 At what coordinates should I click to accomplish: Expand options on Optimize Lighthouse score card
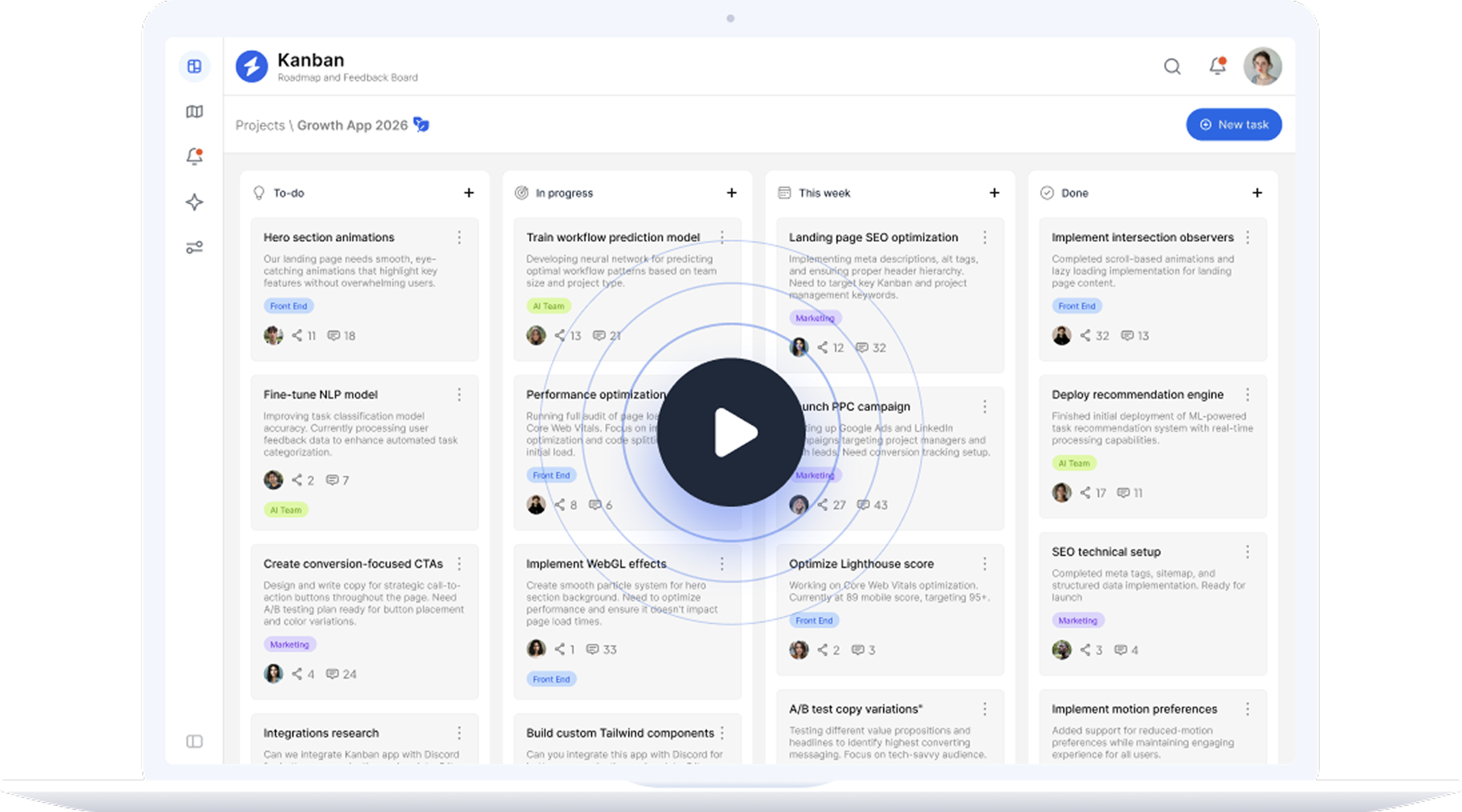point(985,564)
